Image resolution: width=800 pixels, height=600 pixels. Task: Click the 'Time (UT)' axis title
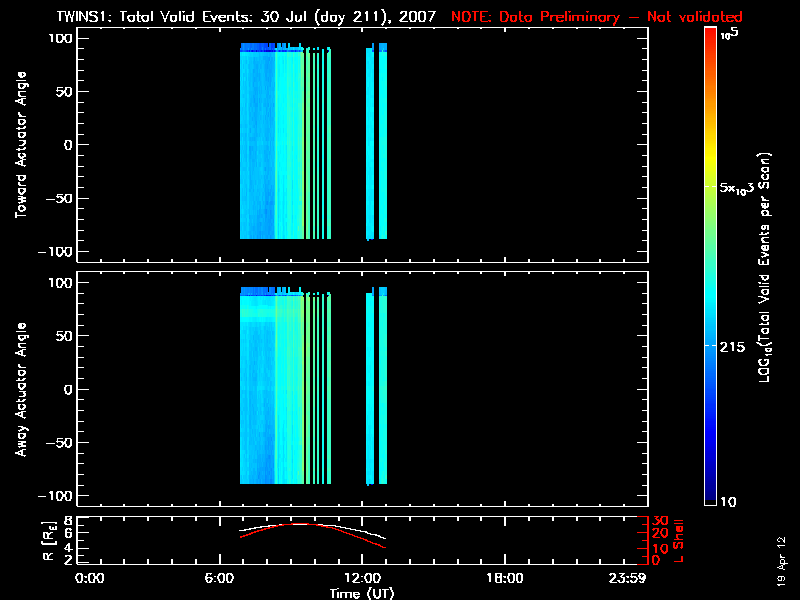(x=365, y=593)
